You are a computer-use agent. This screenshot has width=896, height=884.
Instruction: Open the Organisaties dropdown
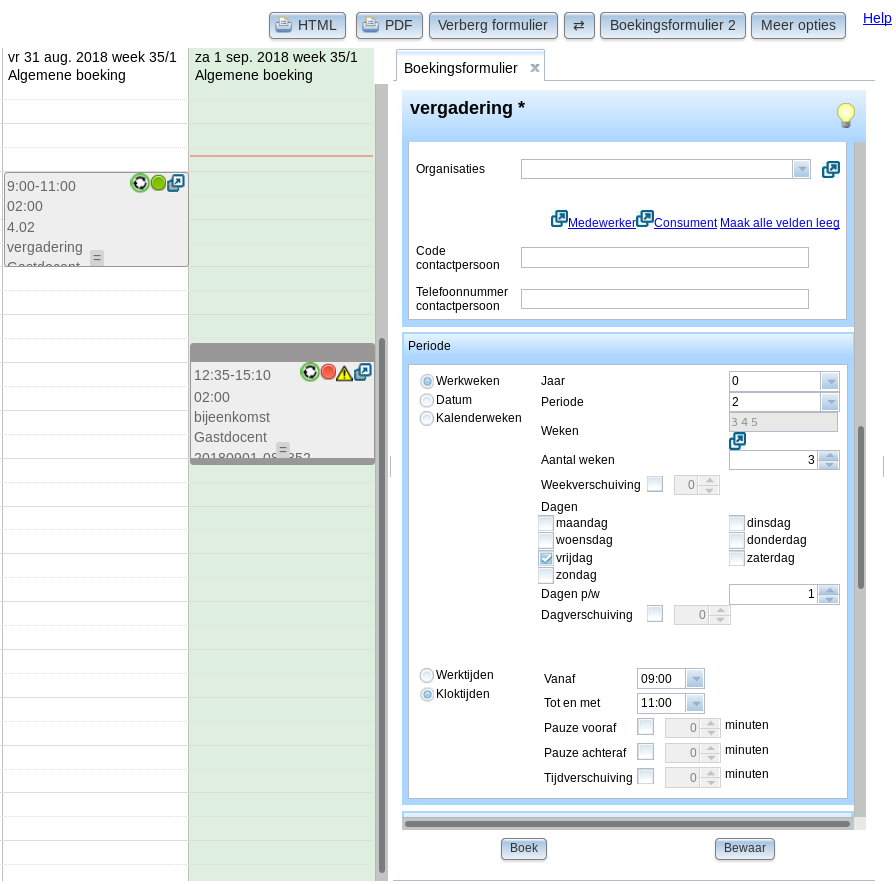[801, 169]
